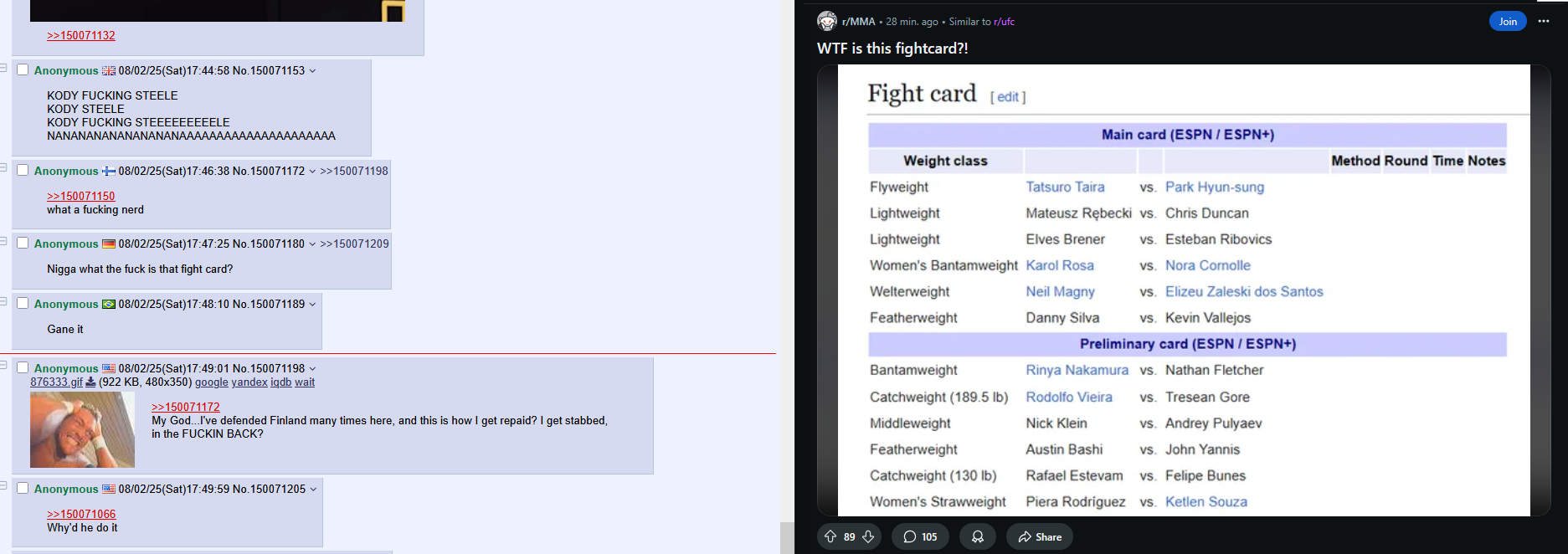Click the 'WTF is this fightcard?!' title
Screen dimensions: 1568x554
[892, 49]
